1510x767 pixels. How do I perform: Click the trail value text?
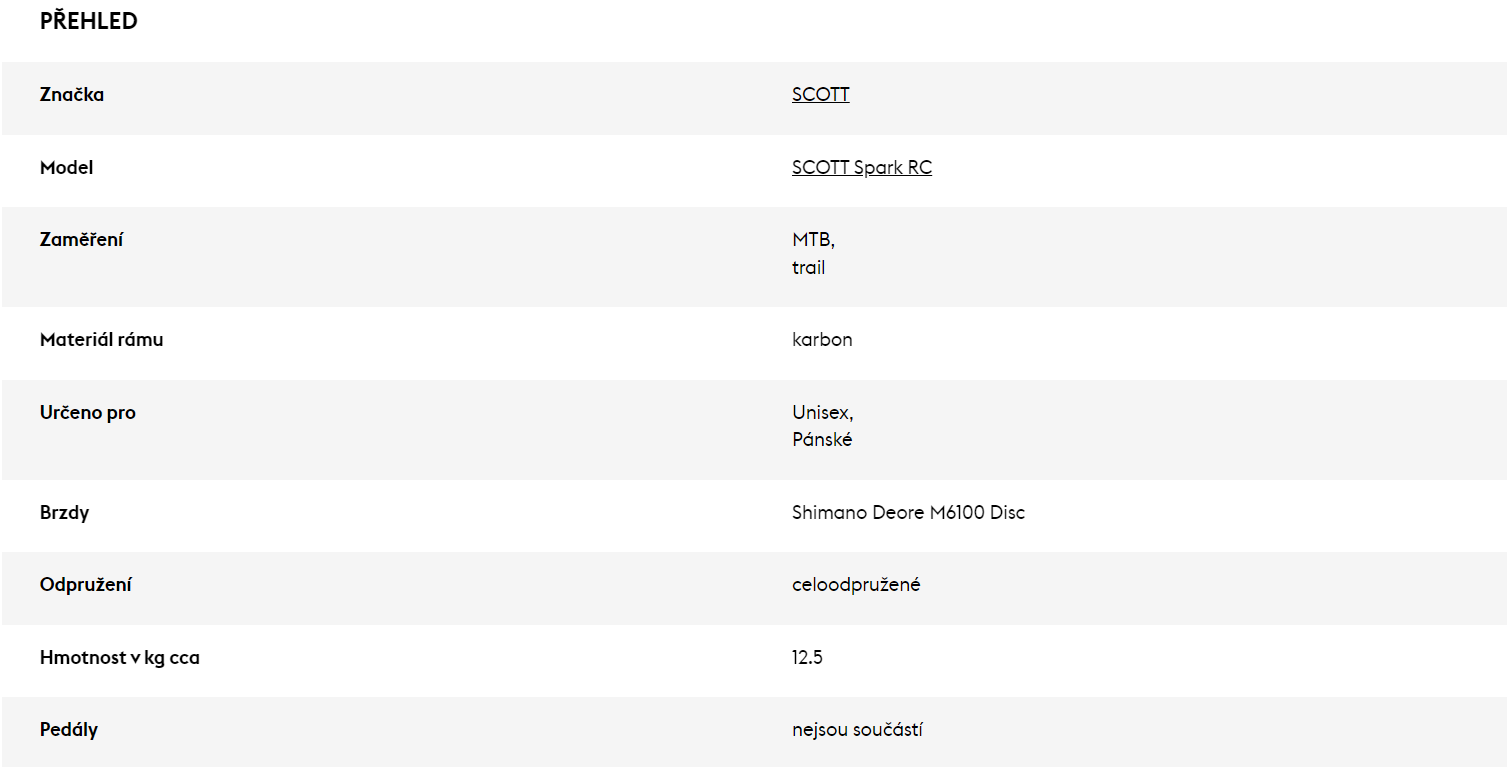tap(809, 268)
